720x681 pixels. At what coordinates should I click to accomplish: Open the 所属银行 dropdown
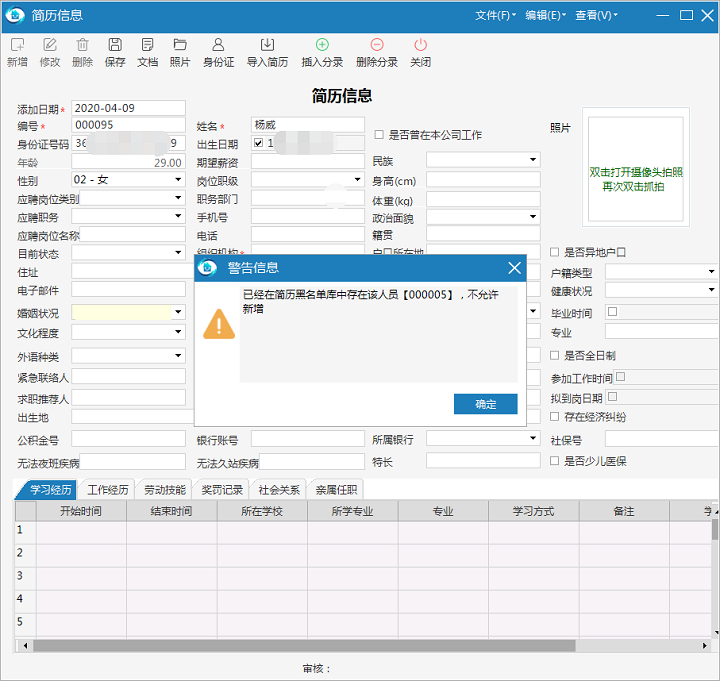pyautogui.click(x=533, y=438)
